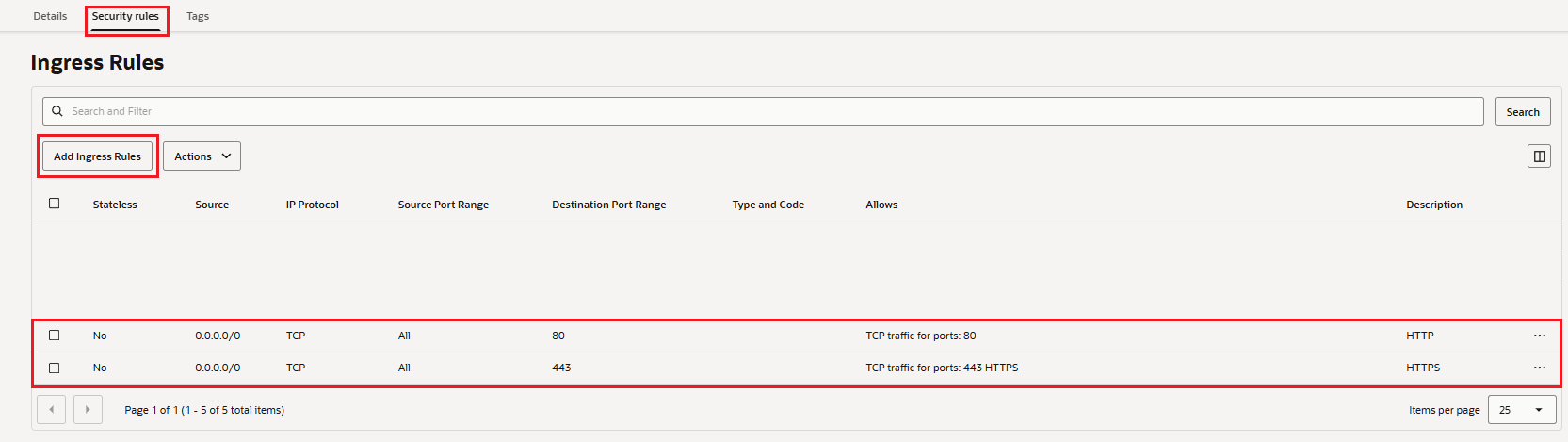This screenshot has height=442, width=1568.
Task: Click the next page arrow
Action: [88, 410]
